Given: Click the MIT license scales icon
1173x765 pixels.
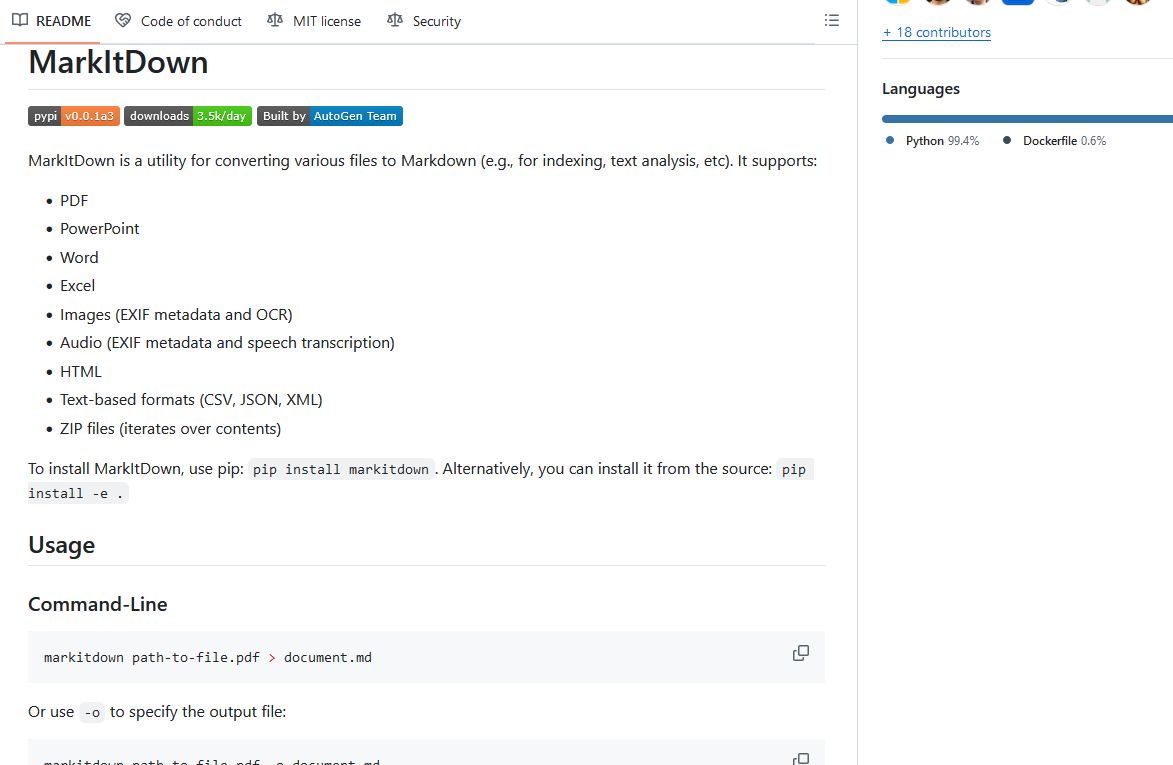Looking at the screenshot, I should [275, 20].
